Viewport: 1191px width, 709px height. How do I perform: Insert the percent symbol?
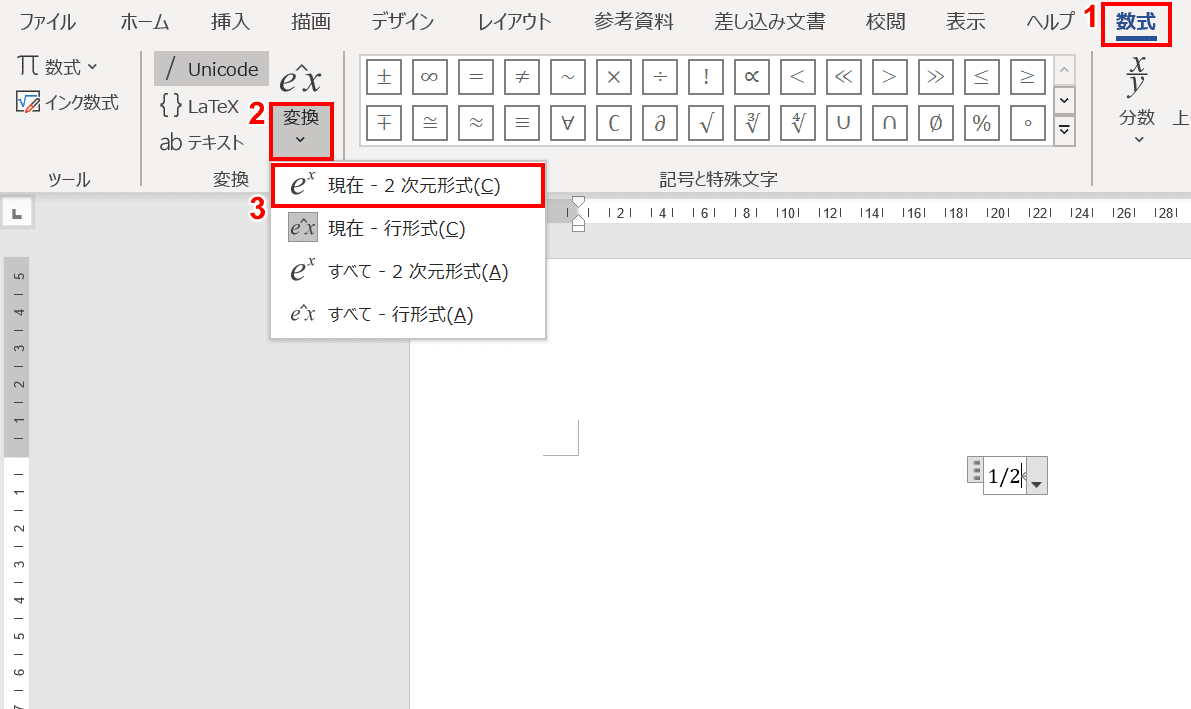[x=981, y=123]
